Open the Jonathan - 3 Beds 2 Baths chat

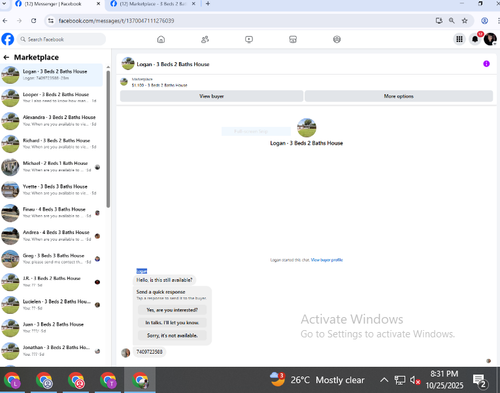coord(52,350)
